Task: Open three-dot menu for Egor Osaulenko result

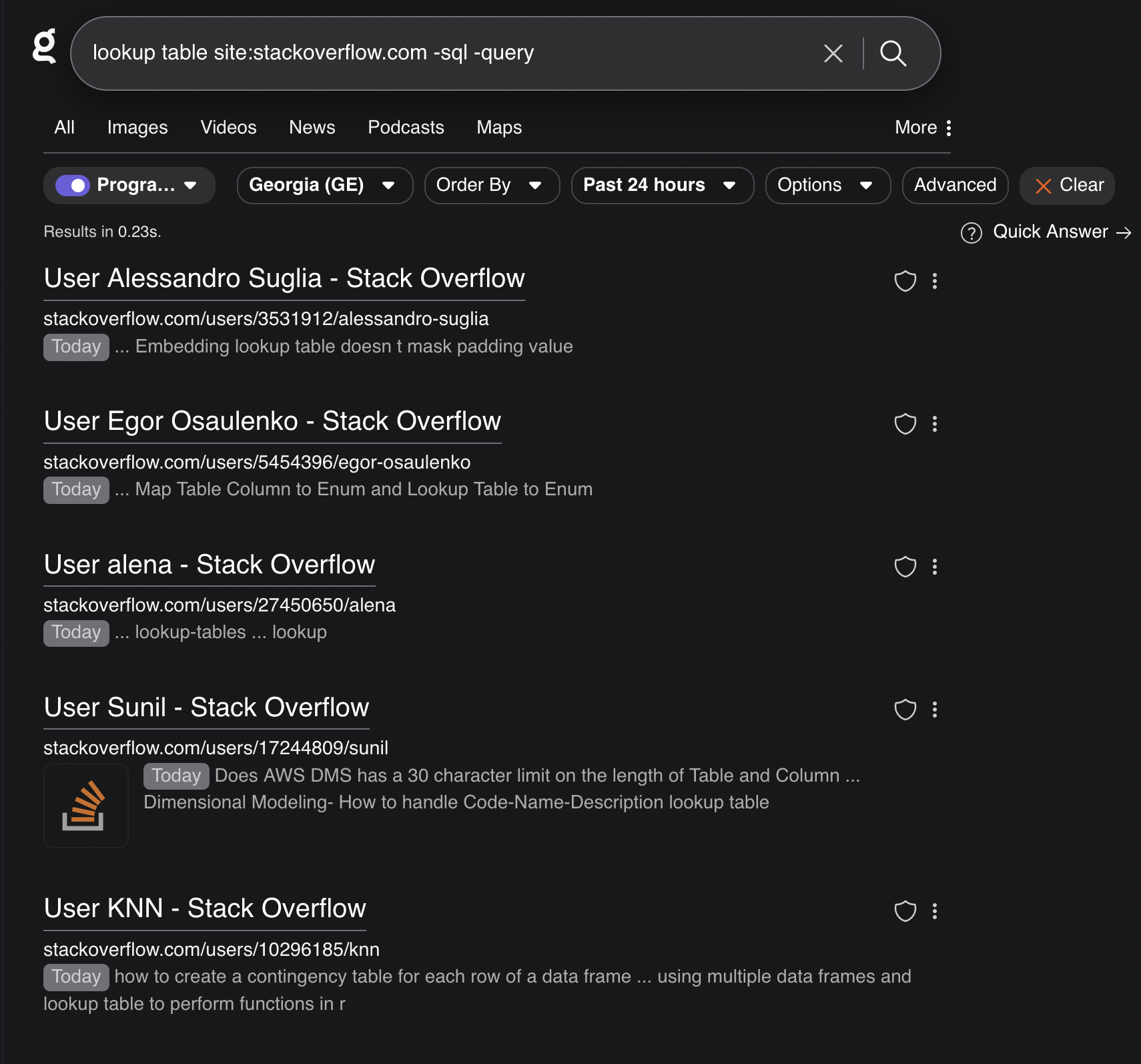Action: click(x=934, y=424)
